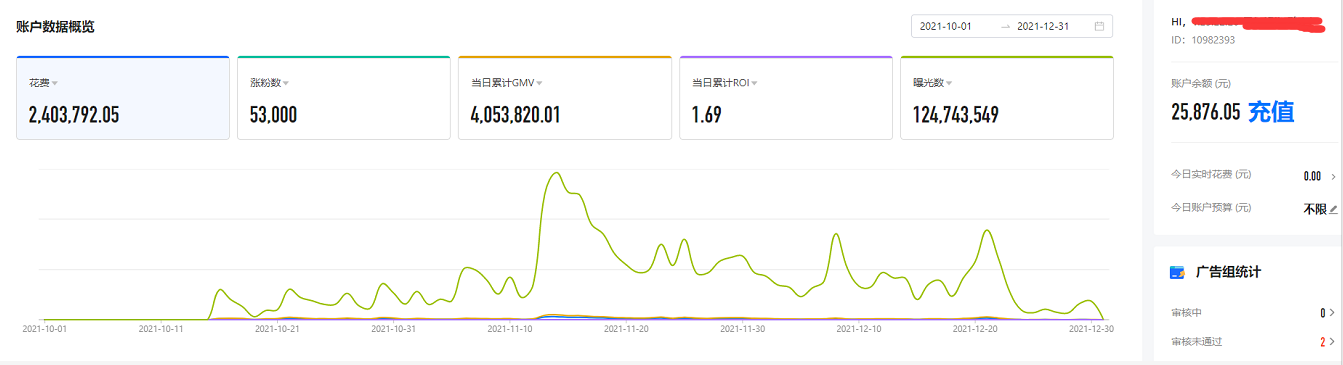This screenshot has height=365, width=1343.
Task: Select the 当日累计ROI metric card
Action: coord(786,98)
